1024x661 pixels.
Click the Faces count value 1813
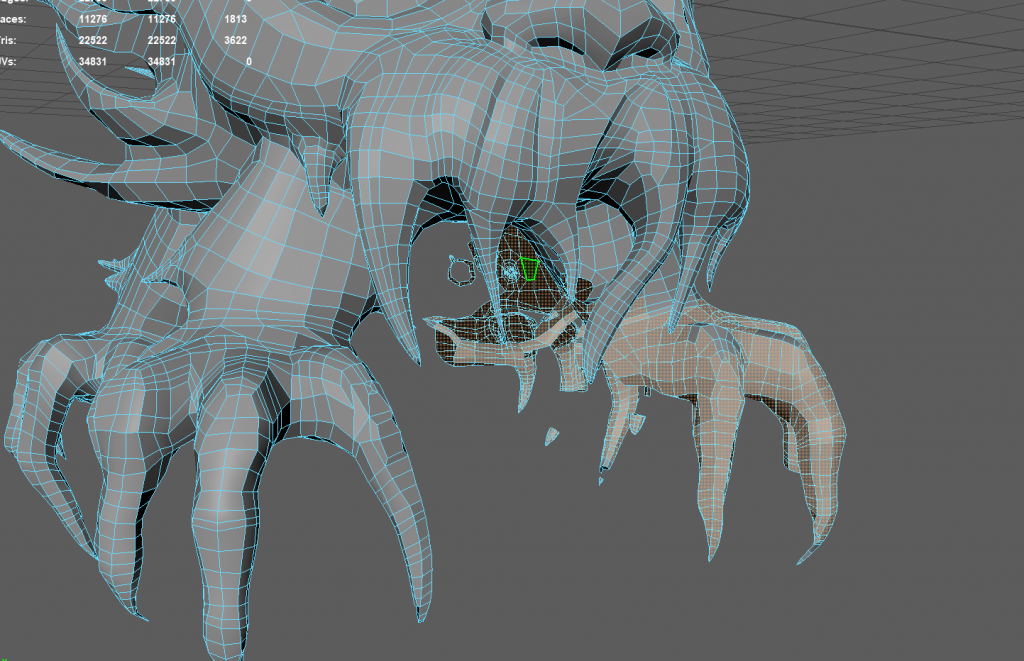pos(237,18)
